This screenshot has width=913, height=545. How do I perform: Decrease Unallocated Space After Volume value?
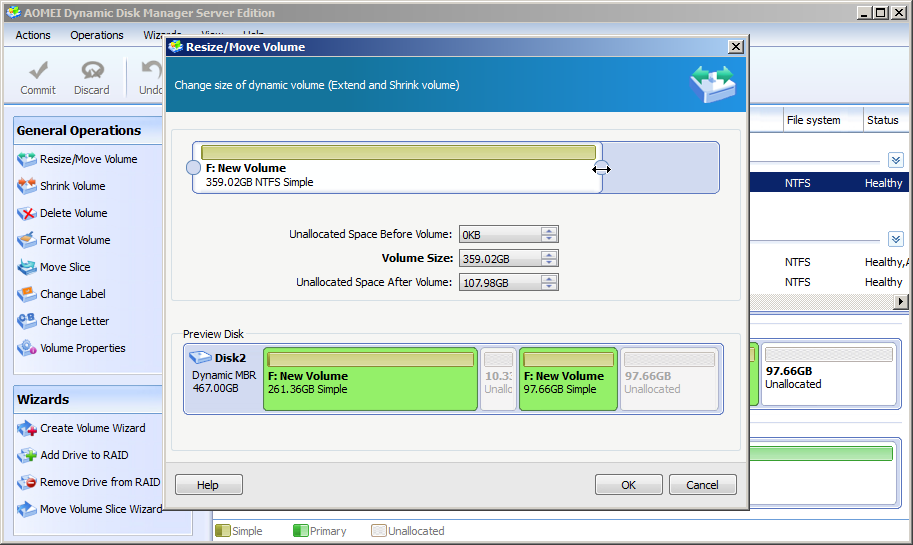pos(548,286)
